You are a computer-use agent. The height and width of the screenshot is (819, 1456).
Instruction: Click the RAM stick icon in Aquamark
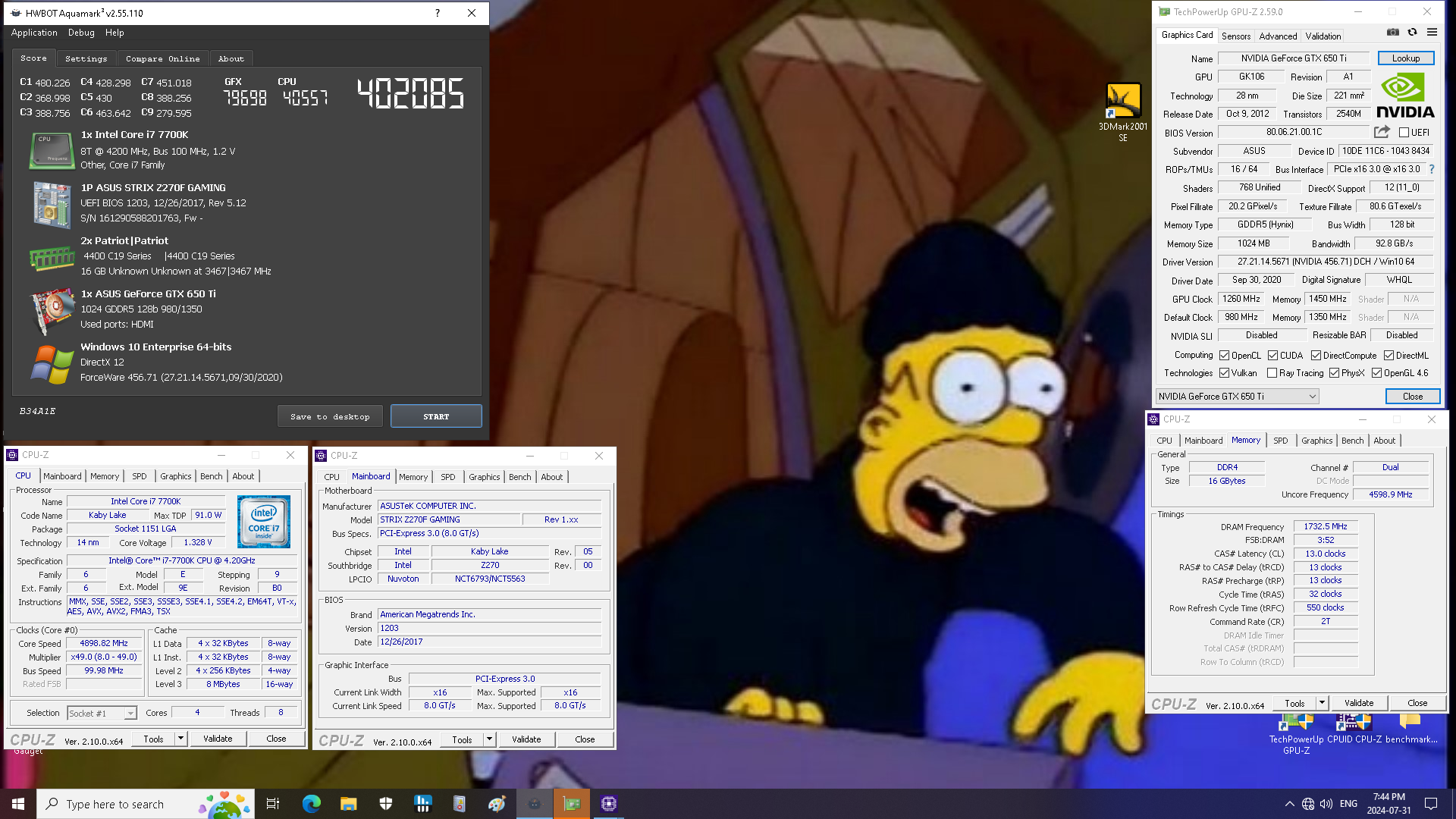52,259
